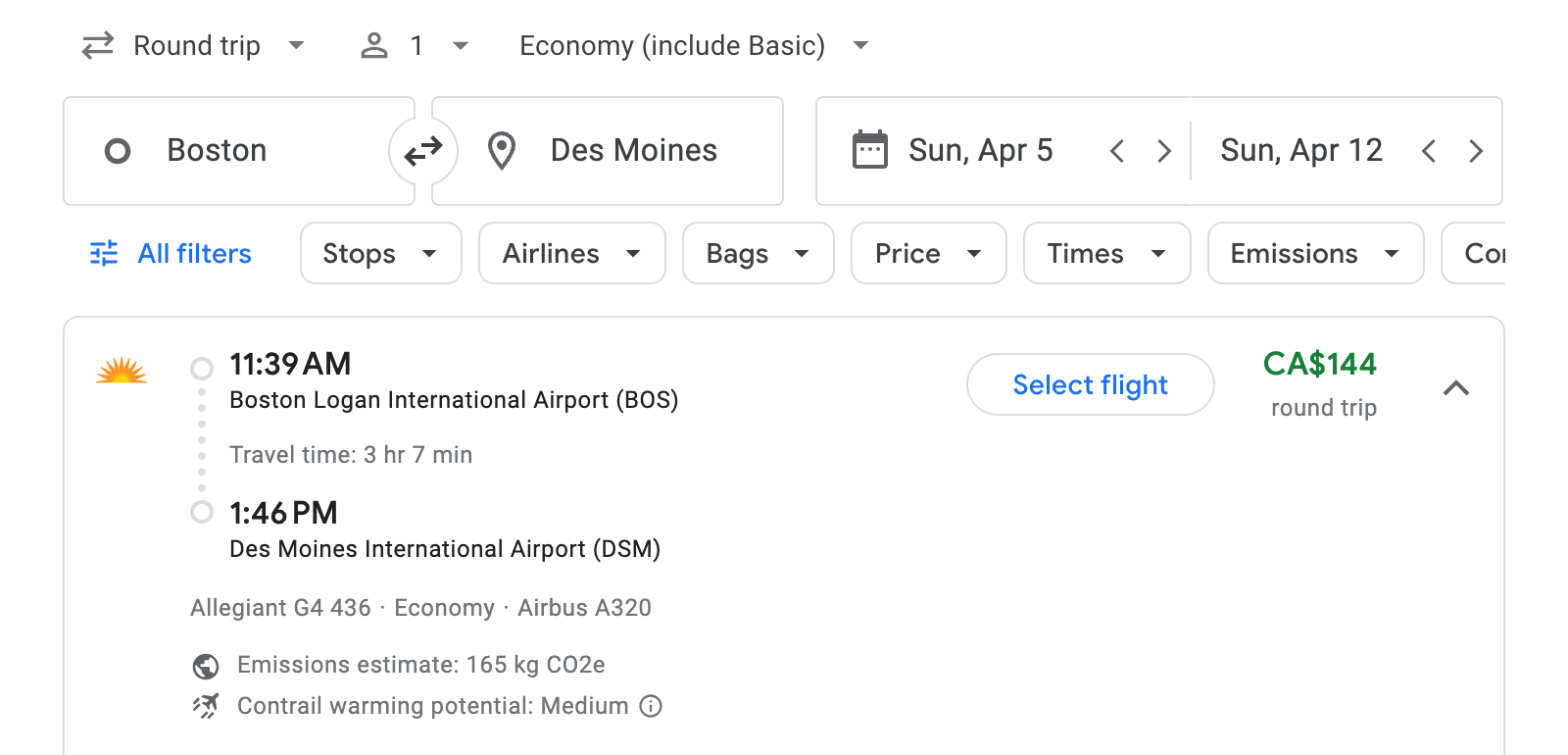Screen dimensions: 1568x755
Task: Open the Emissions filter
Action: coord(1314,253)
